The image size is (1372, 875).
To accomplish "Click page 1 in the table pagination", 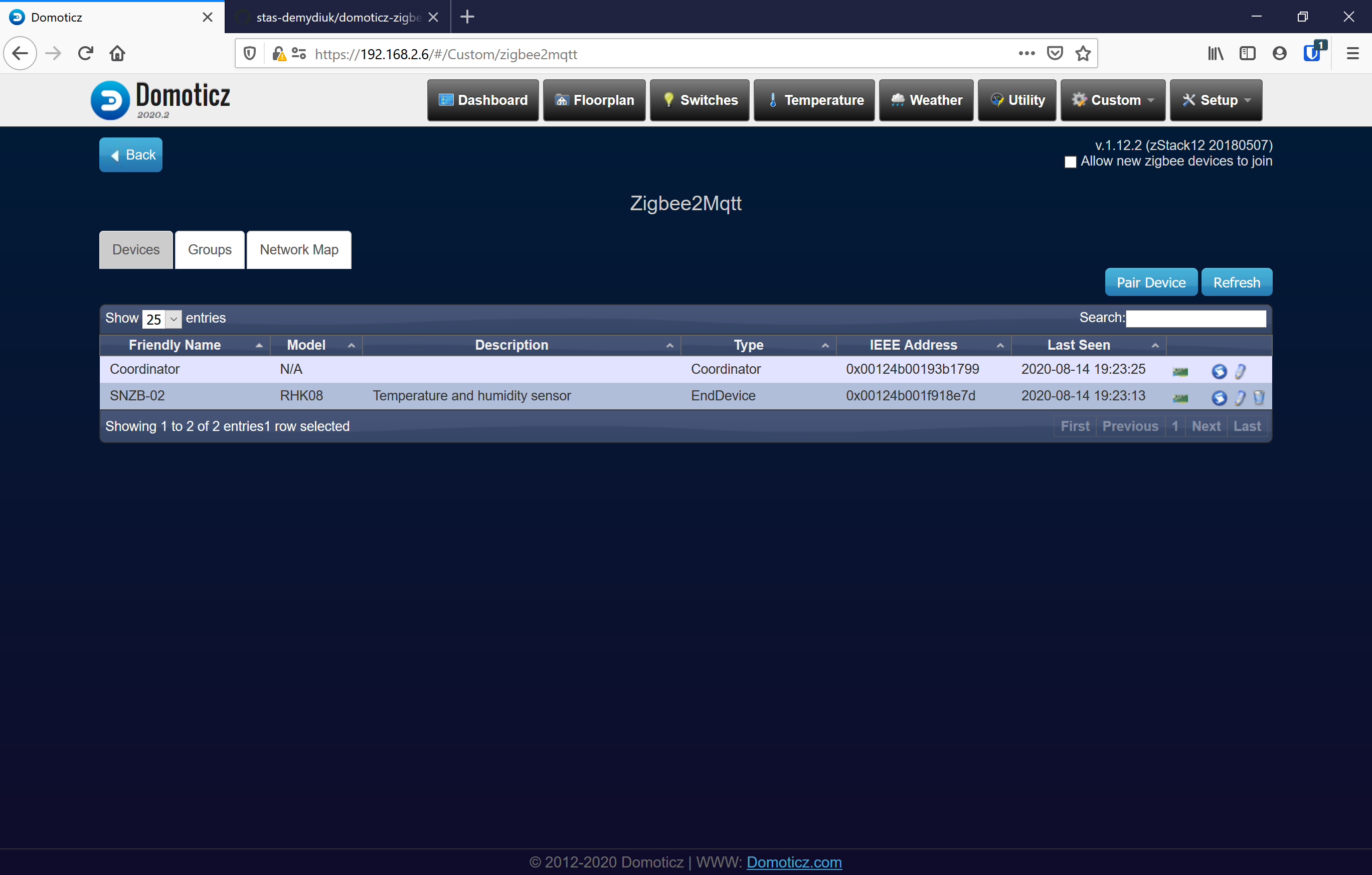I will point(1175,426).
